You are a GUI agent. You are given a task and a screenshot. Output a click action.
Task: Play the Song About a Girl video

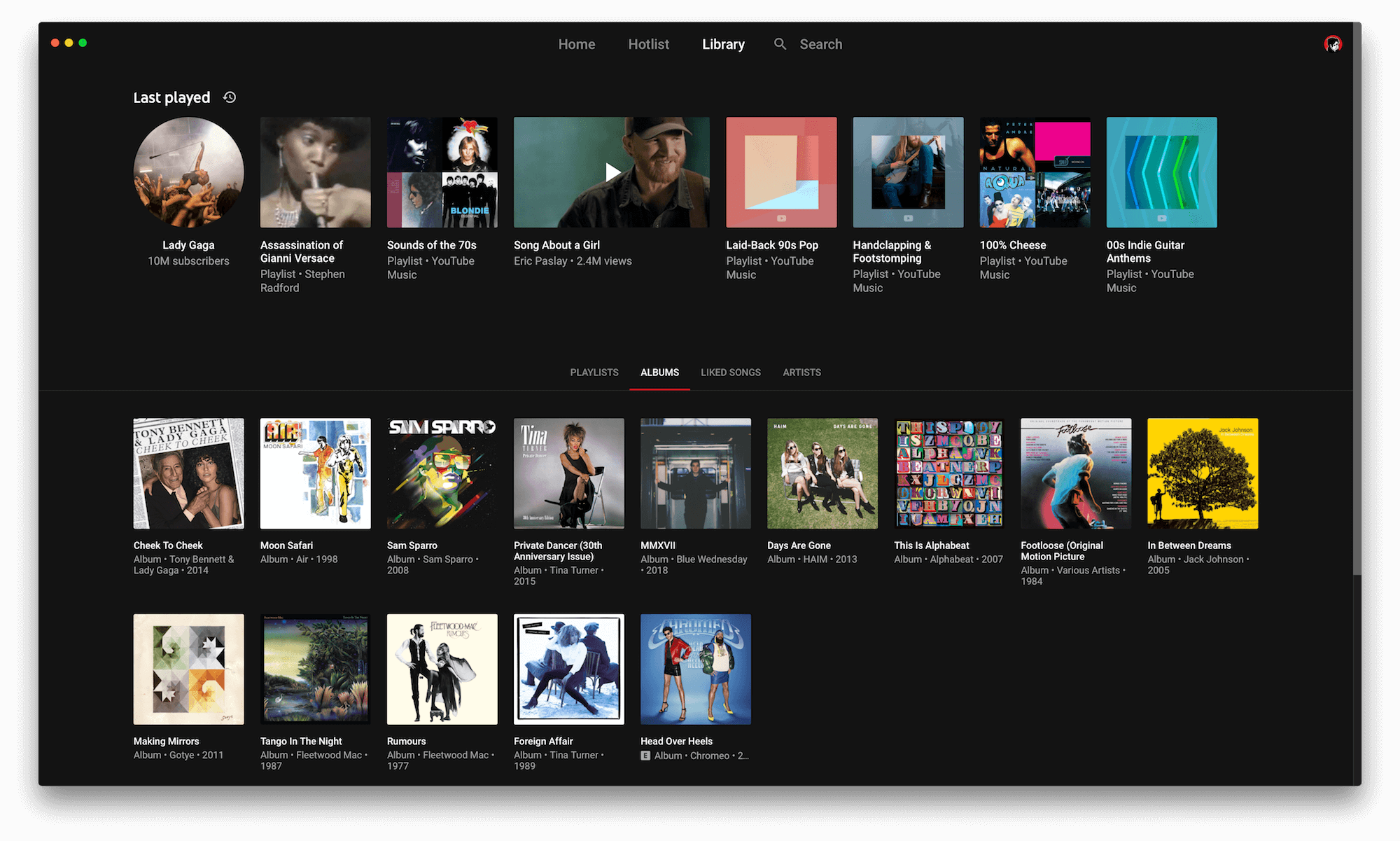coord(612,172)
